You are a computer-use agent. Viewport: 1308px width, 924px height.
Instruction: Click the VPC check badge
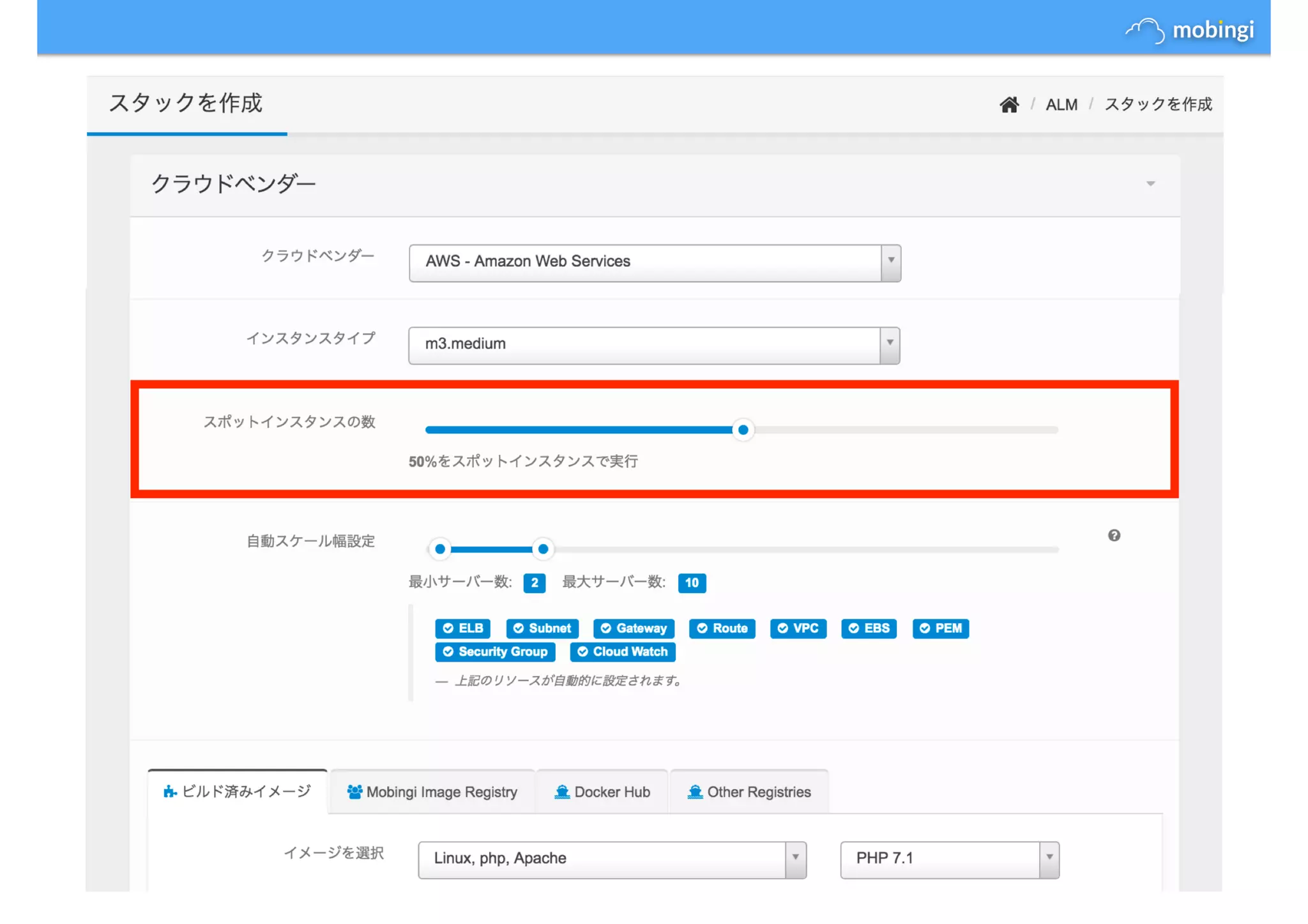click(x=798, y=628)
